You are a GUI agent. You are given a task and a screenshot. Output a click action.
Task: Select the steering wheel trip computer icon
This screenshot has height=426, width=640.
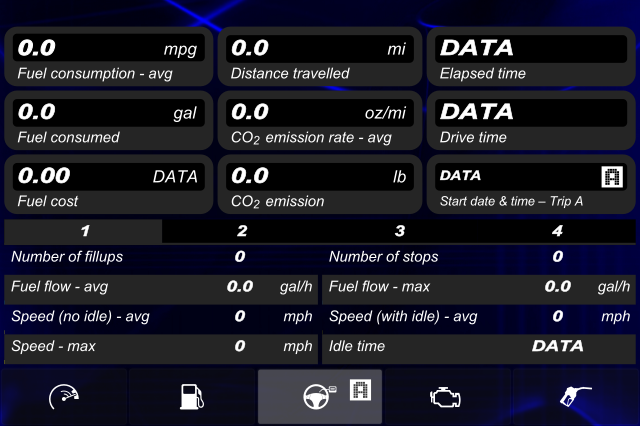point(316,397)
